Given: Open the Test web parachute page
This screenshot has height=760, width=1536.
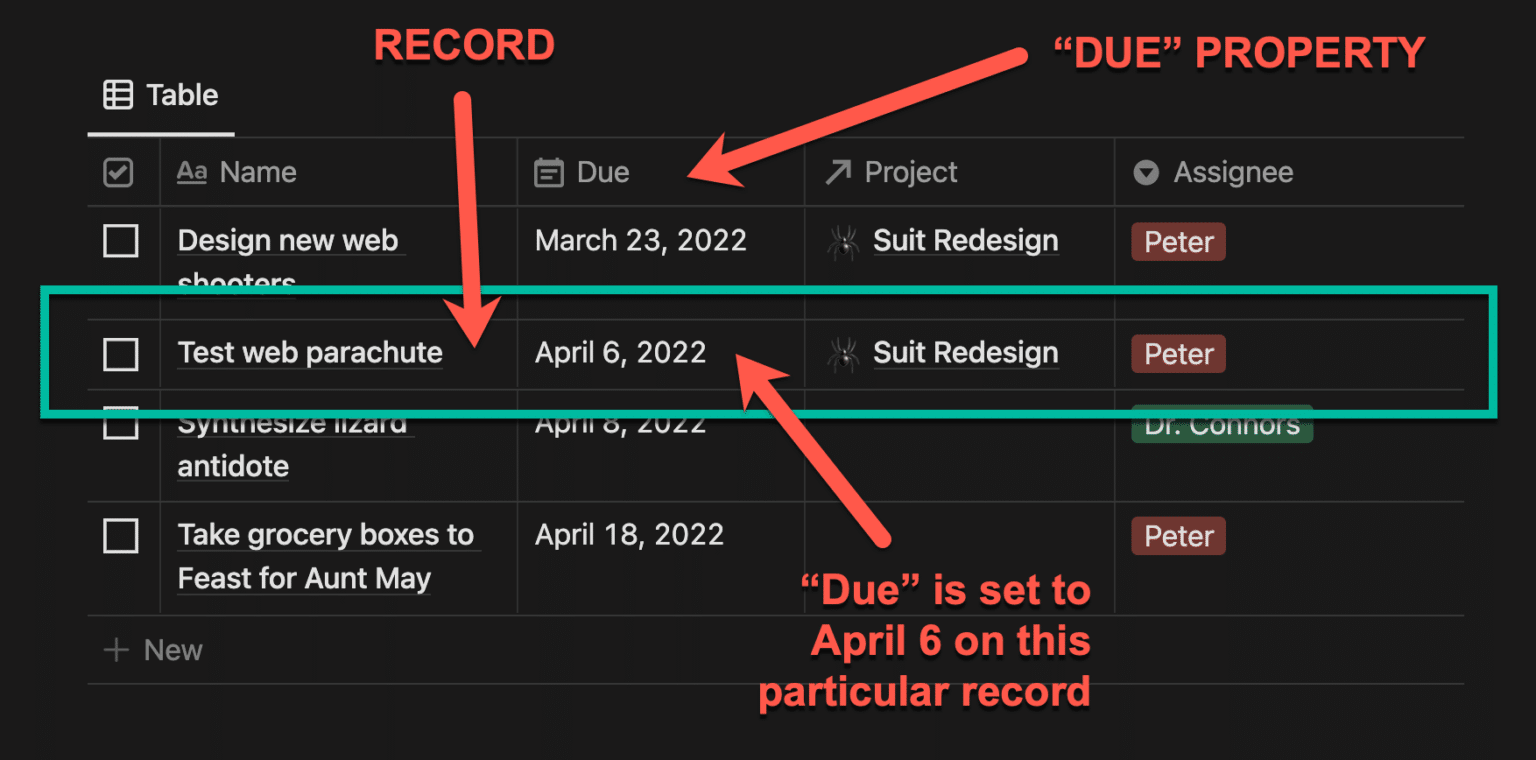Looking at the screenshot, I should [310, 353].
